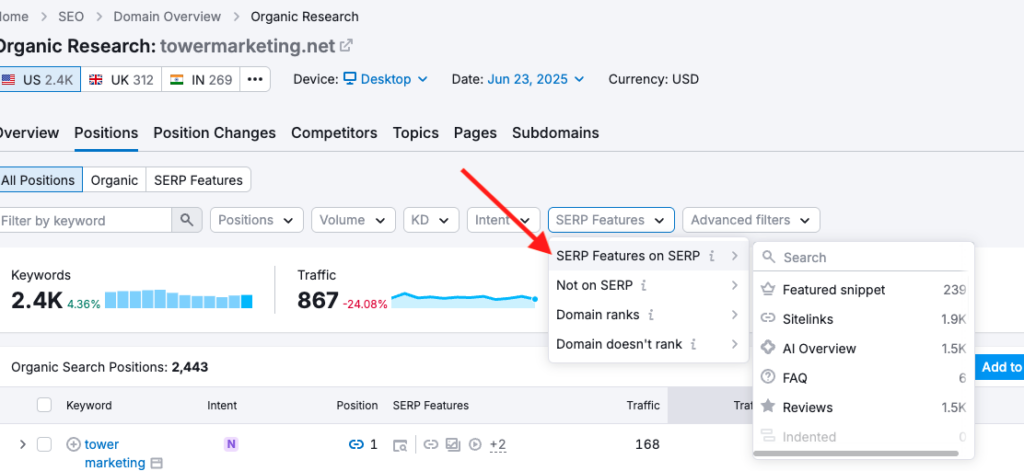Click the Reviews star icon
The image size is (1024, 471).
click(x=768, y=406)
